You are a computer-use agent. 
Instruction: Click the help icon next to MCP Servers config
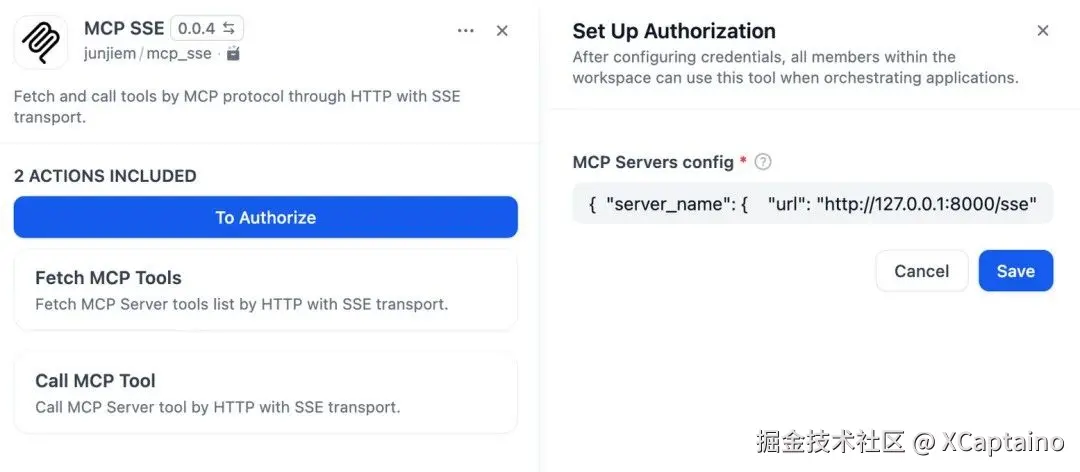coord(763,162)
